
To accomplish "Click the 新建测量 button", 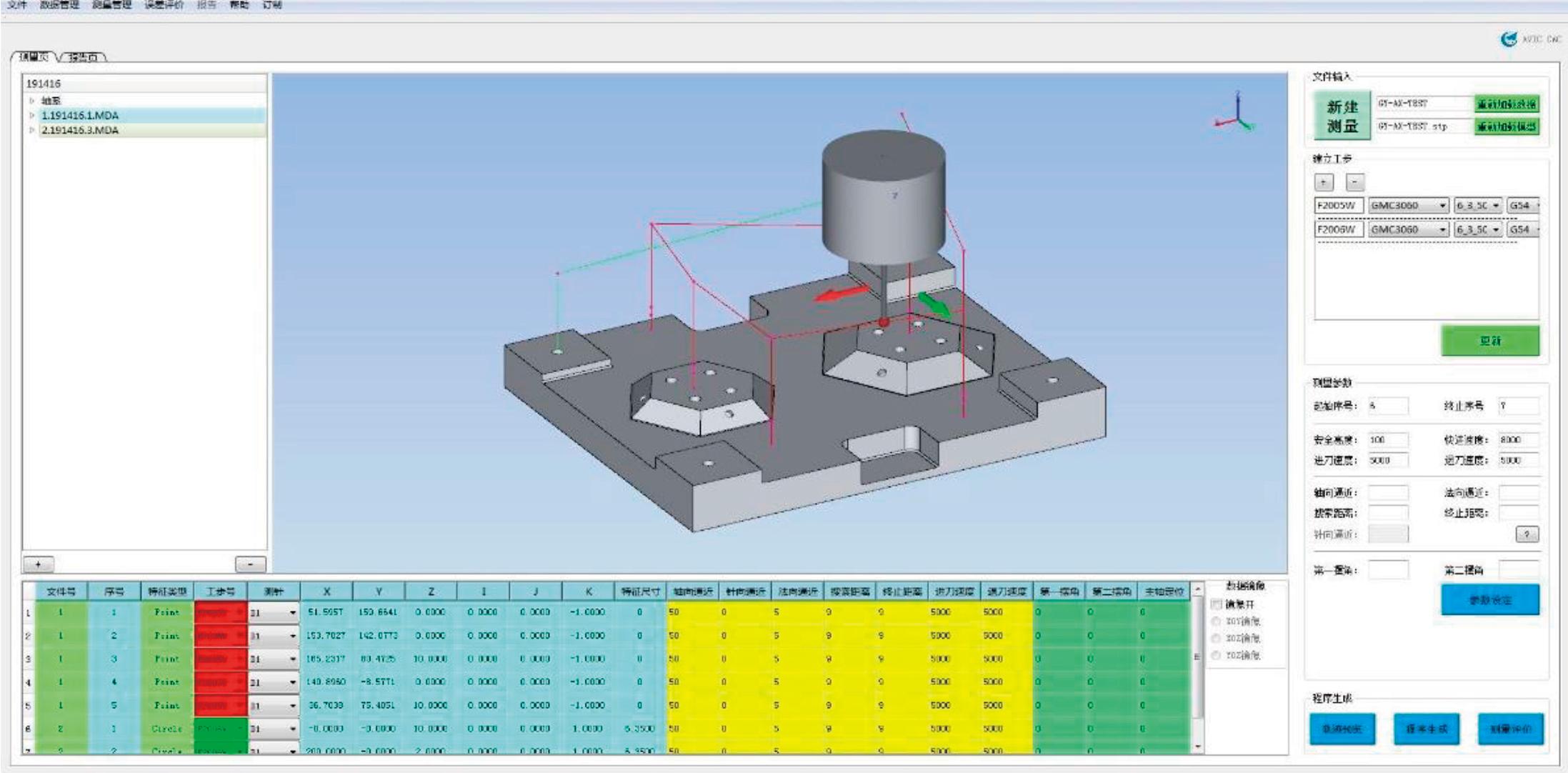I will click(1342, 115).
